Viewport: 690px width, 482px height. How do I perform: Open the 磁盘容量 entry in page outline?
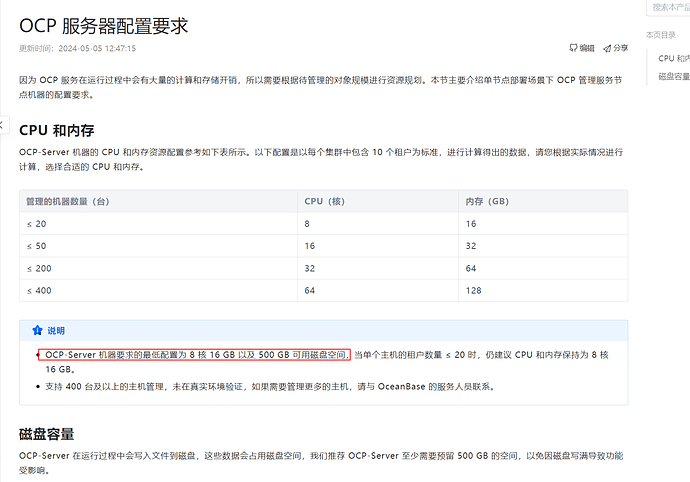[x=674, y=76]
